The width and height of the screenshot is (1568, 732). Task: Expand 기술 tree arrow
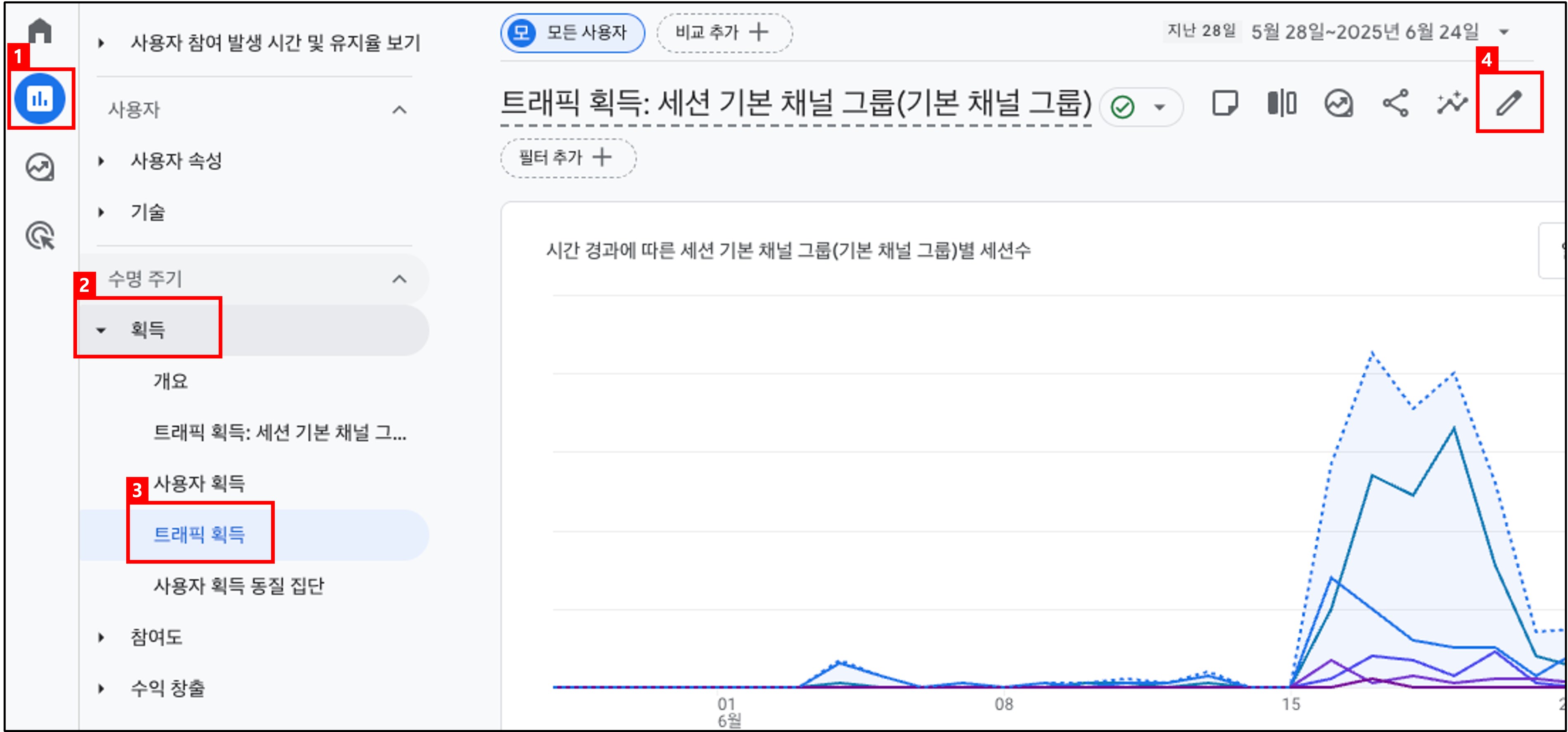(101, 212)
